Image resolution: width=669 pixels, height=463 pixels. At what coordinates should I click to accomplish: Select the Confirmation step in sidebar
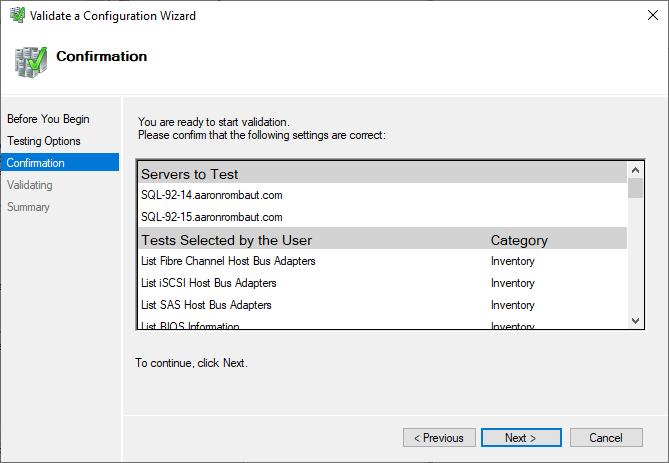pyautogui.click(x=35, y=163)
